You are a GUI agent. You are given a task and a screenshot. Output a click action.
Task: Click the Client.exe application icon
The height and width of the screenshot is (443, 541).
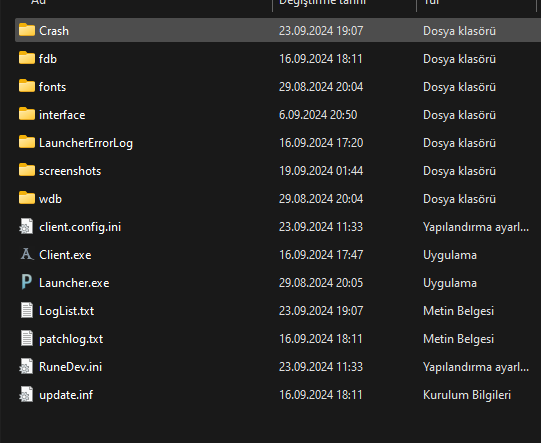(x=27, y=254)
